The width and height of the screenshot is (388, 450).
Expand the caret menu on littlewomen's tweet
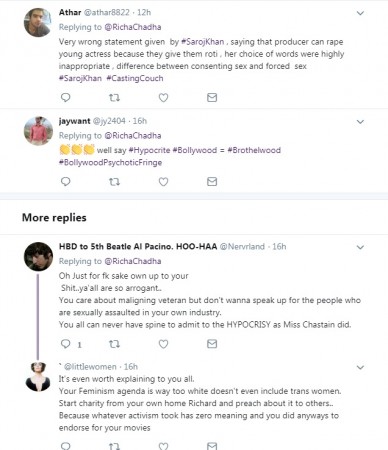[x=360, y=367]
